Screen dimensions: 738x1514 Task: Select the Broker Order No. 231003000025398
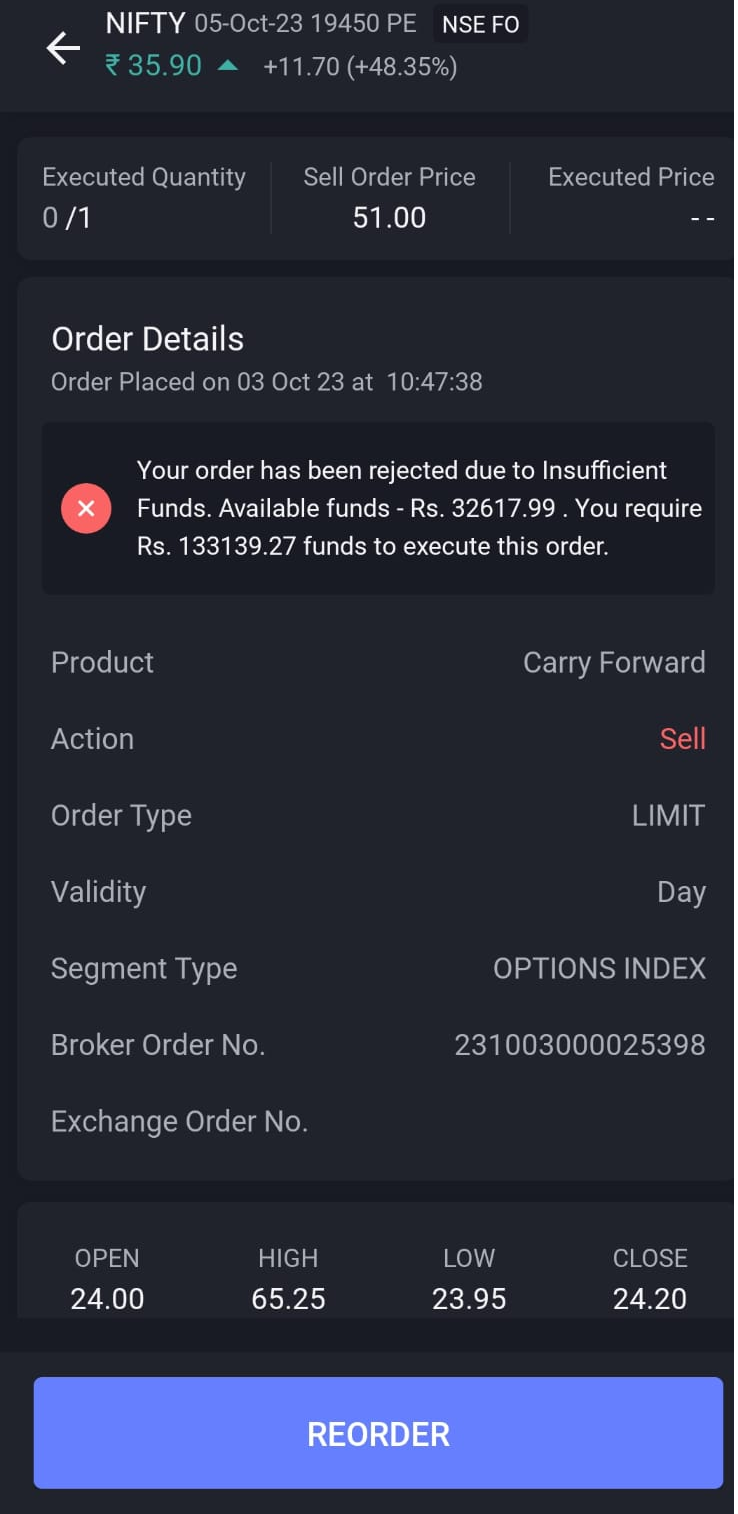[x=580, y=1045]
